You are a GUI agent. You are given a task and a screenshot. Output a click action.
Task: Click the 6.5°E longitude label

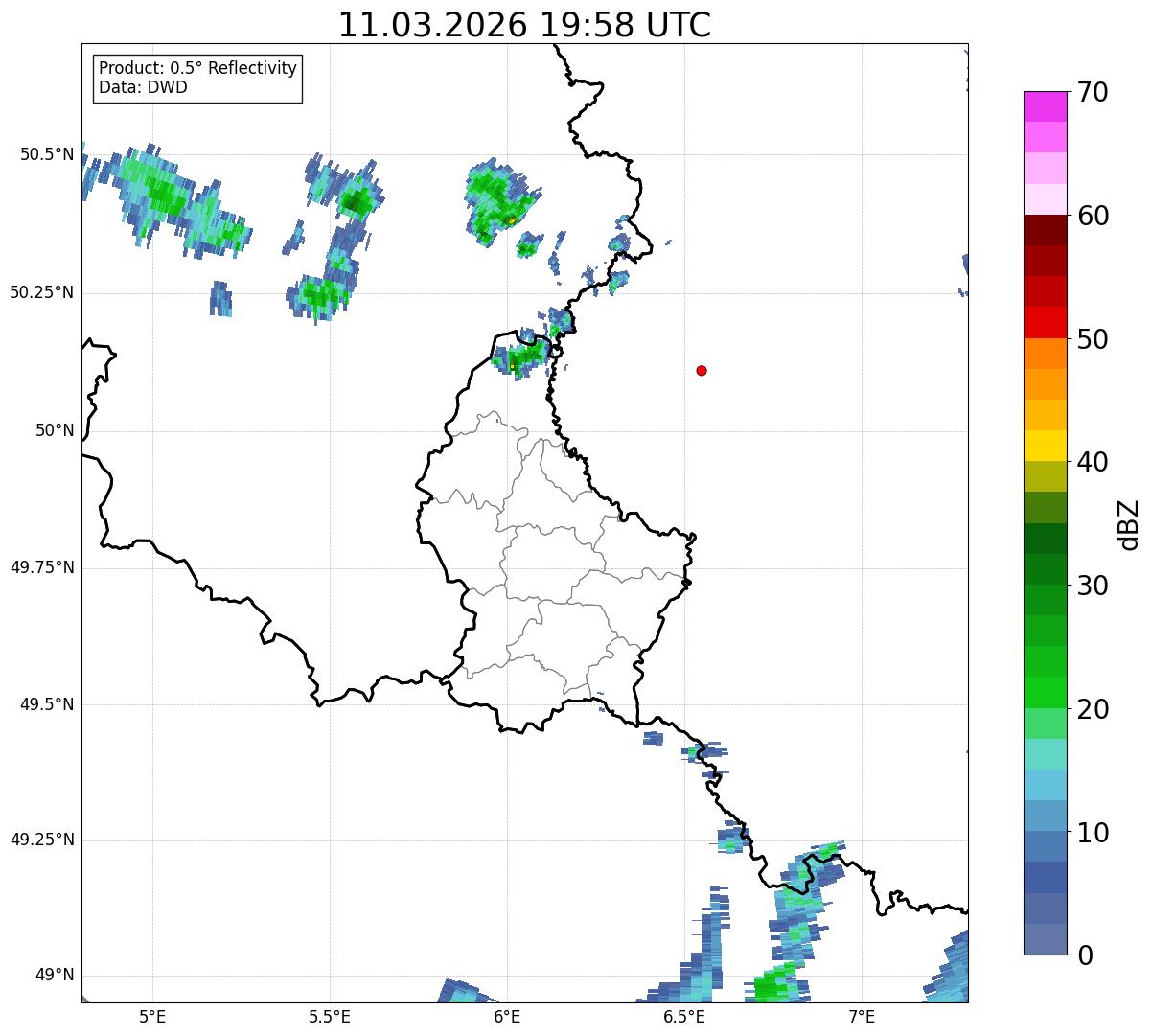click(684, 1016)
